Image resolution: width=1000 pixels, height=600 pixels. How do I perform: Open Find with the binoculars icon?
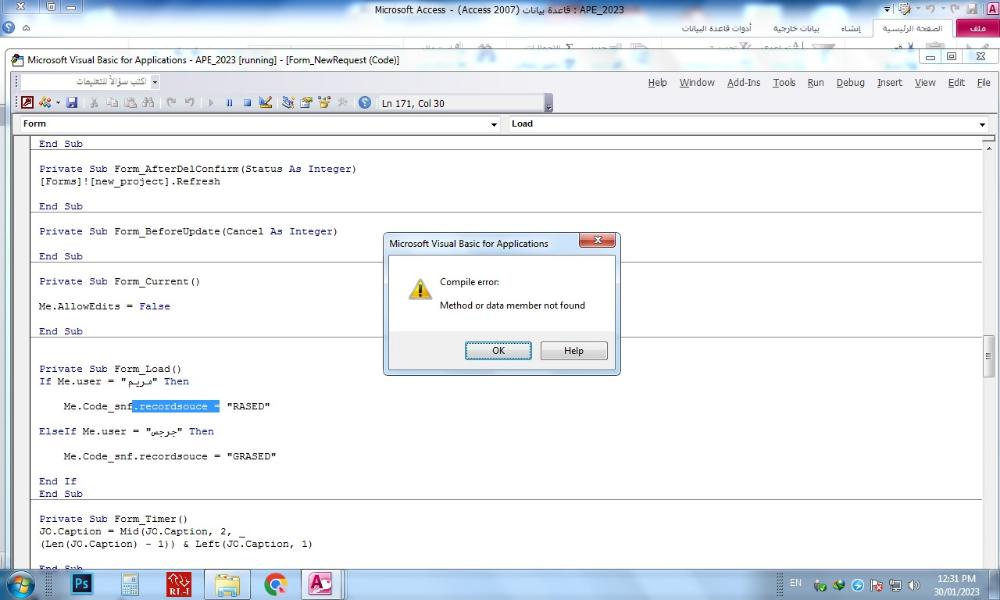pyautogui.click(x=149, y=103)
